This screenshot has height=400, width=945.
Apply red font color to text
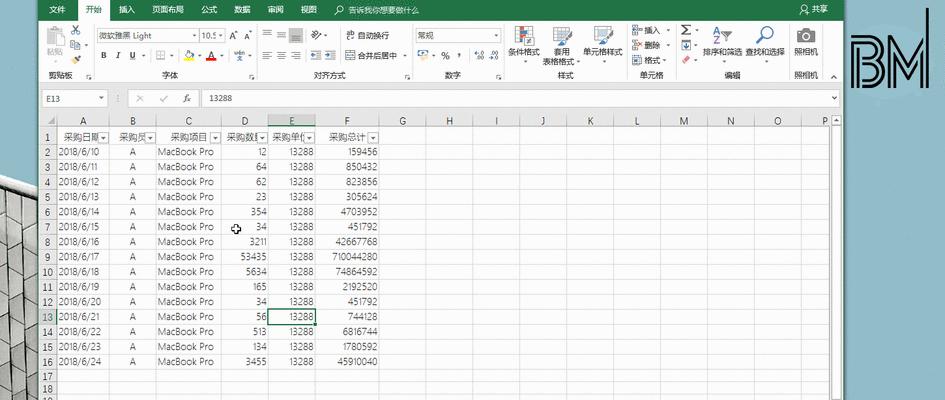[211, 55]
